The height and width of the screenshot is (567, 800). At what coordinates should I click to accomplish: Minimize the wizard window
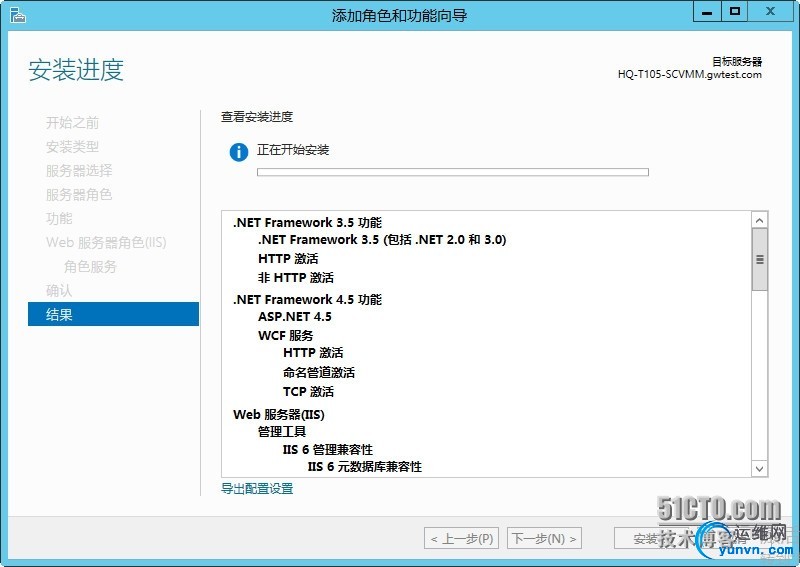tap(707, 12)
